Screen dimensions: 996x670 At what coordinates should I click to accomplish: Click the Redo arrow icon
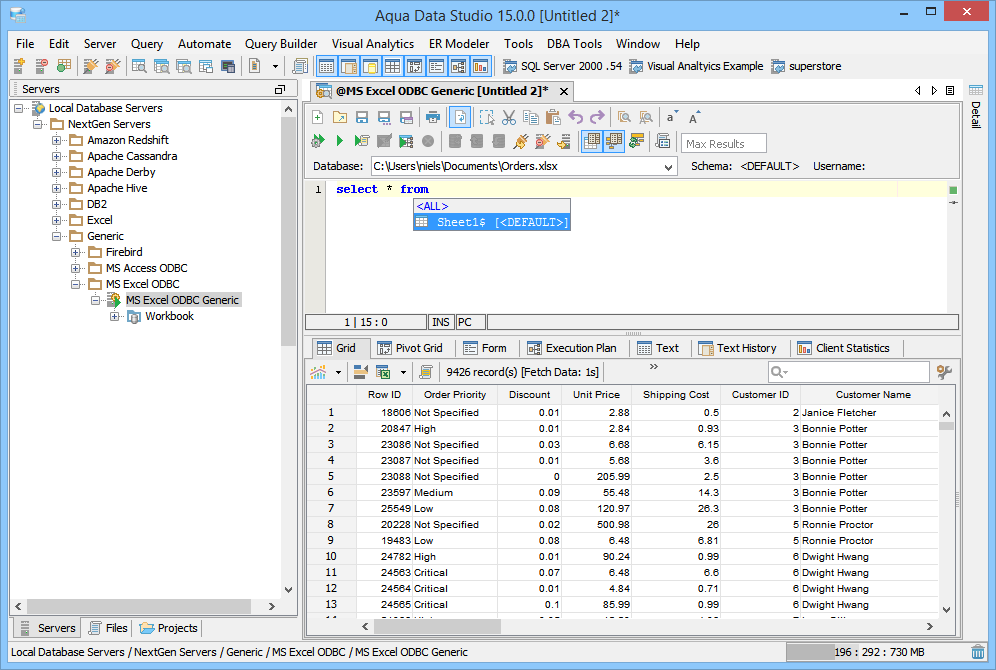598,117
